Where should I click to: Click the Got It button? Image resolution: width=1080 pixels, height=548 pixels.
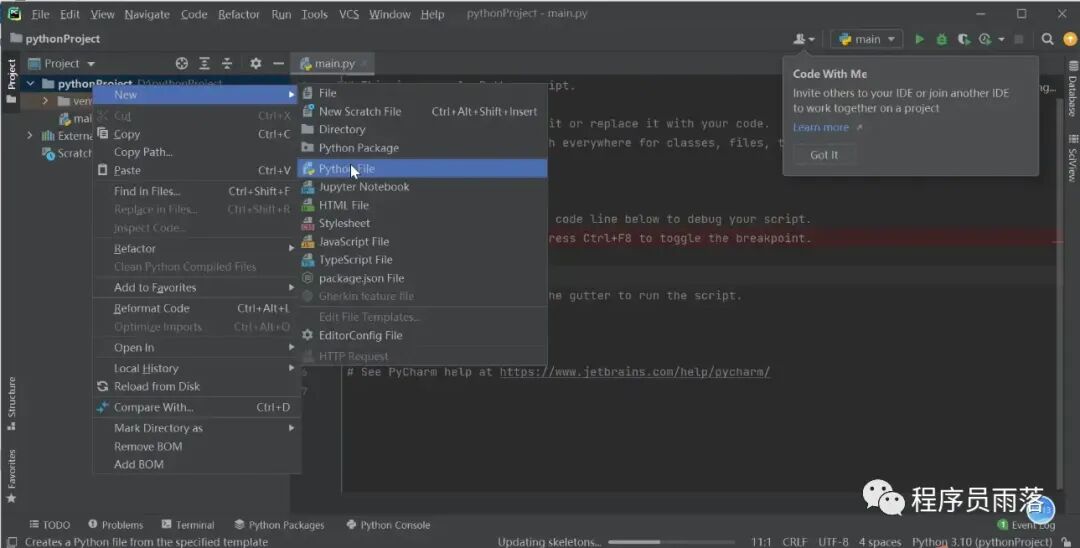(824, 155)
